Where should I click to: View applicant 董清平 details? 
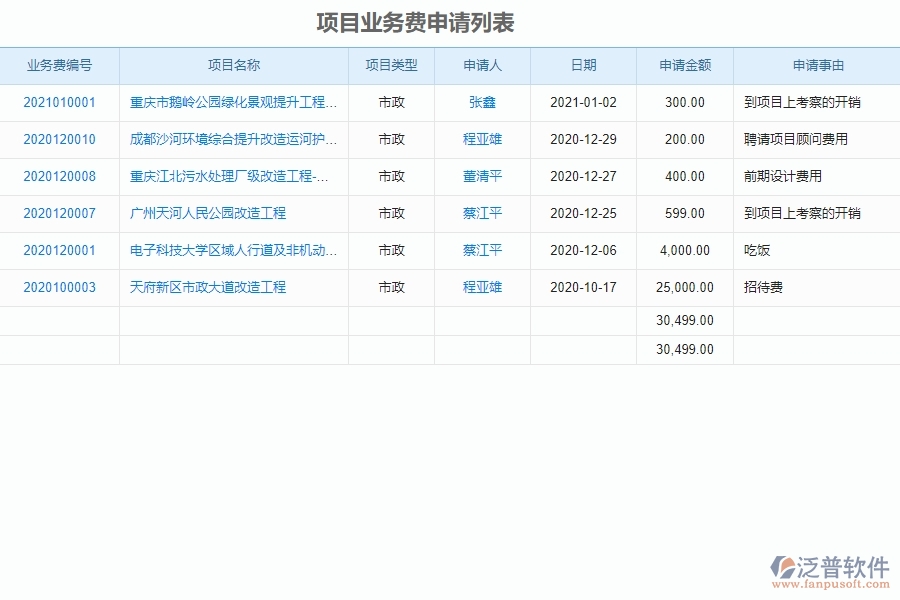point(482,176)
